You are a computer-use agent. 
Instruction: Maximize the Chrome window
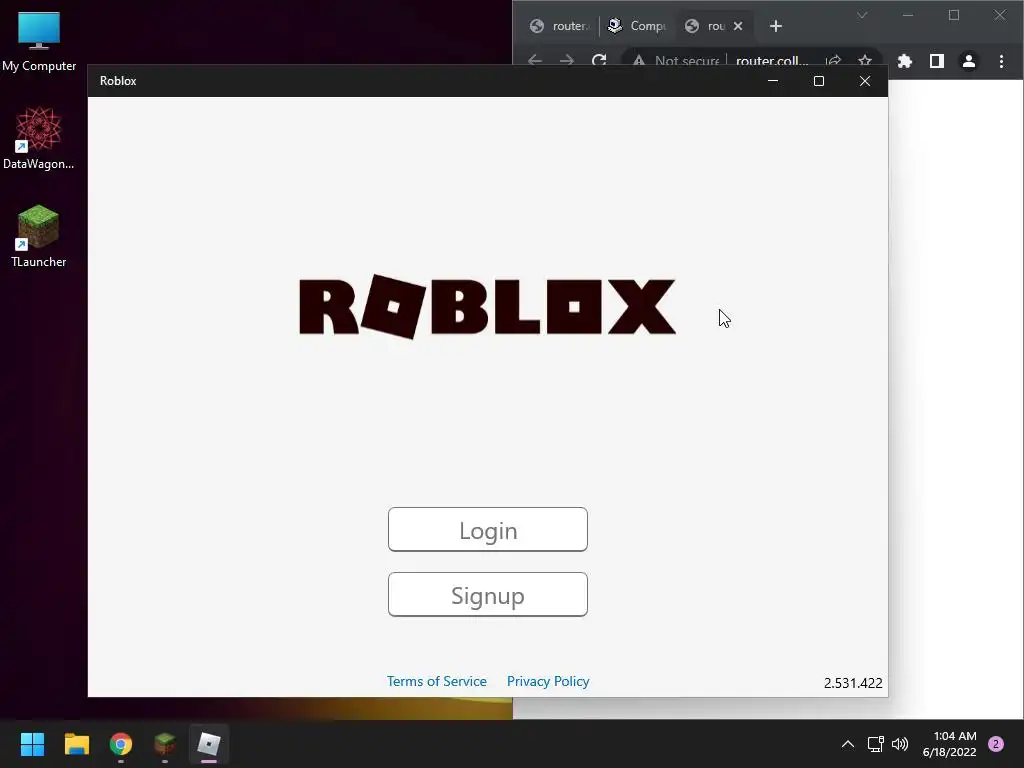[954, 15]
